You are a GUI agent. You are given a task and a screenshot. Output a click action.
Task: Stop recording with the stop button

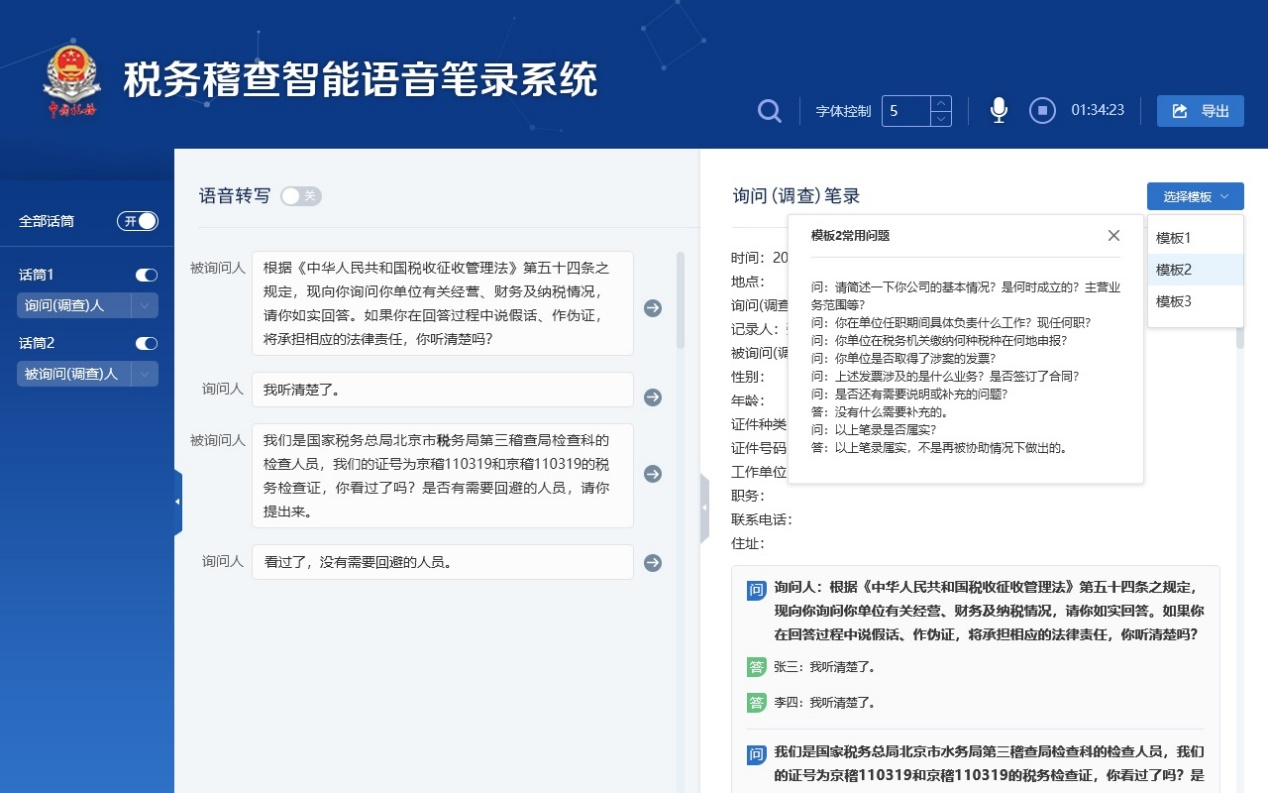1042,110
